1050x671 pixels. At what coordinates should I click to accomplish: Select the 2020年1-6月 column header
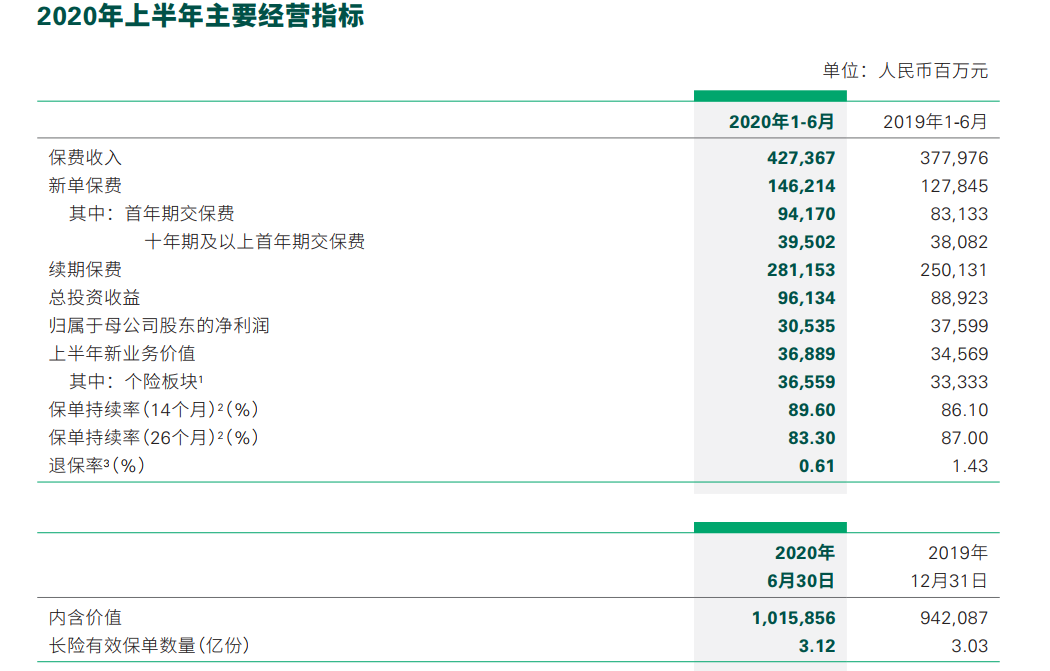(781, 122)
